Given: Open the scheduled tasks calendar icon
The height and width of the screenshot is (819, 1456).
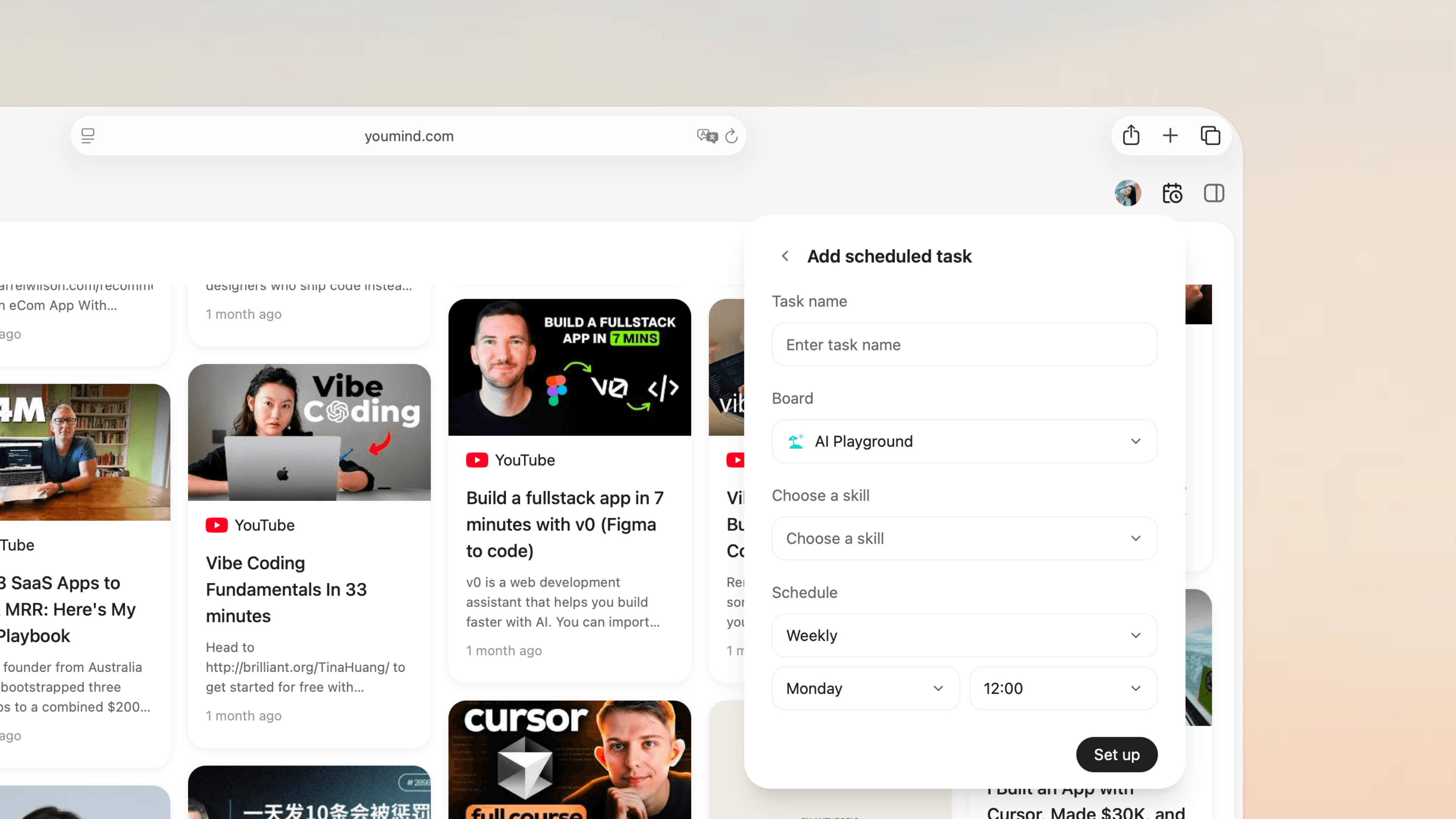Looking at the screenshot, I should (x=1172, y=193).
